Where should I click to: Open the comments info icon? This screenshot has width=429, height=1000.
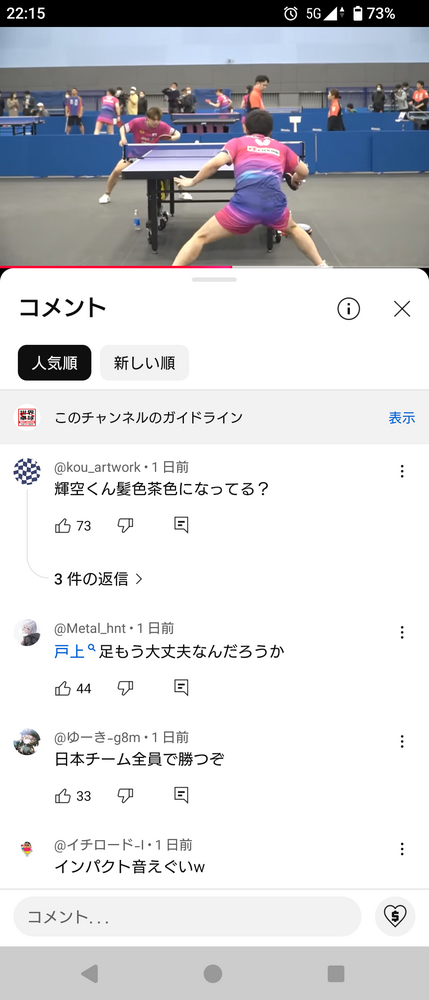(348, 309)
